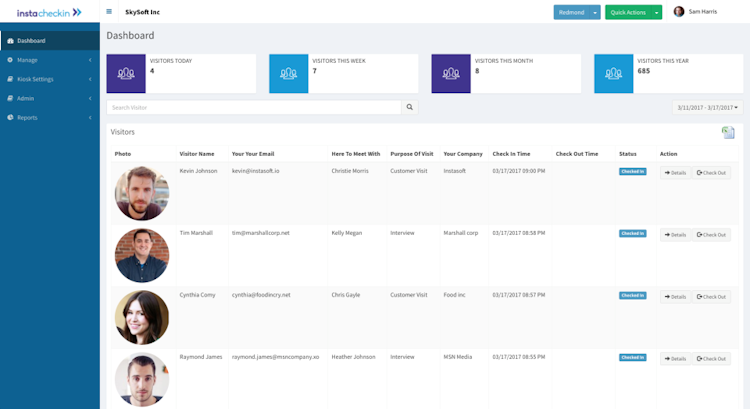Open the date range picker

coord(707,107)
